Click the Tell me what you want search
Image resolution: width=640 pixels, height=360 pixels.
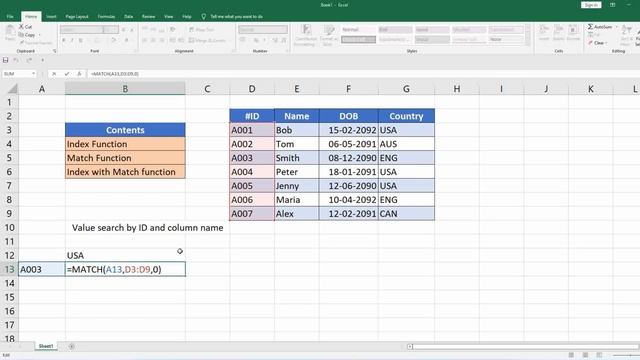236,16
